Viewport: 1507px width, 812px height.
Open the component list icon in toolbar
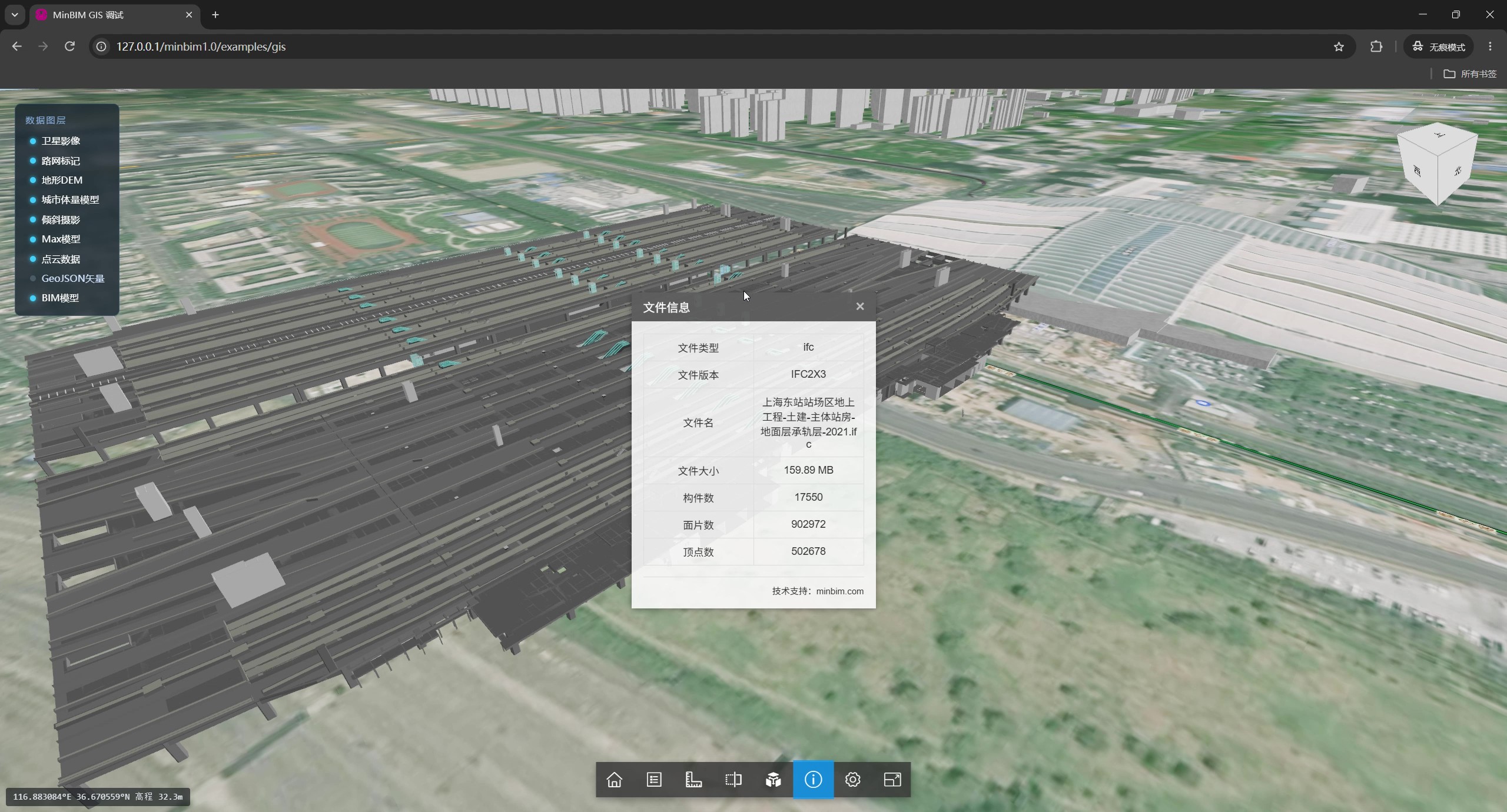click(654, 780)
